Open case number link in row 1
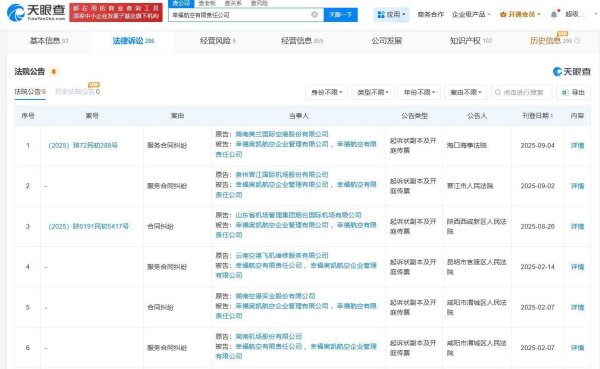Image resolution: width=600 pixels, height=369 pixels. (x=83, y=145)
